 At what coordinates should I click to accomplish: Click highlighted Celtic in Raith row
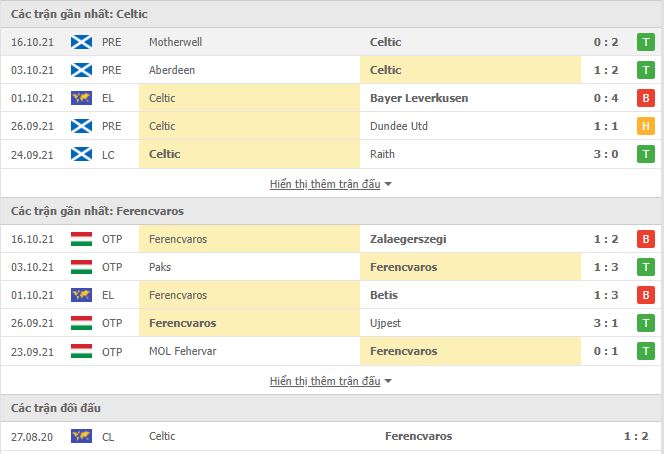164,154
